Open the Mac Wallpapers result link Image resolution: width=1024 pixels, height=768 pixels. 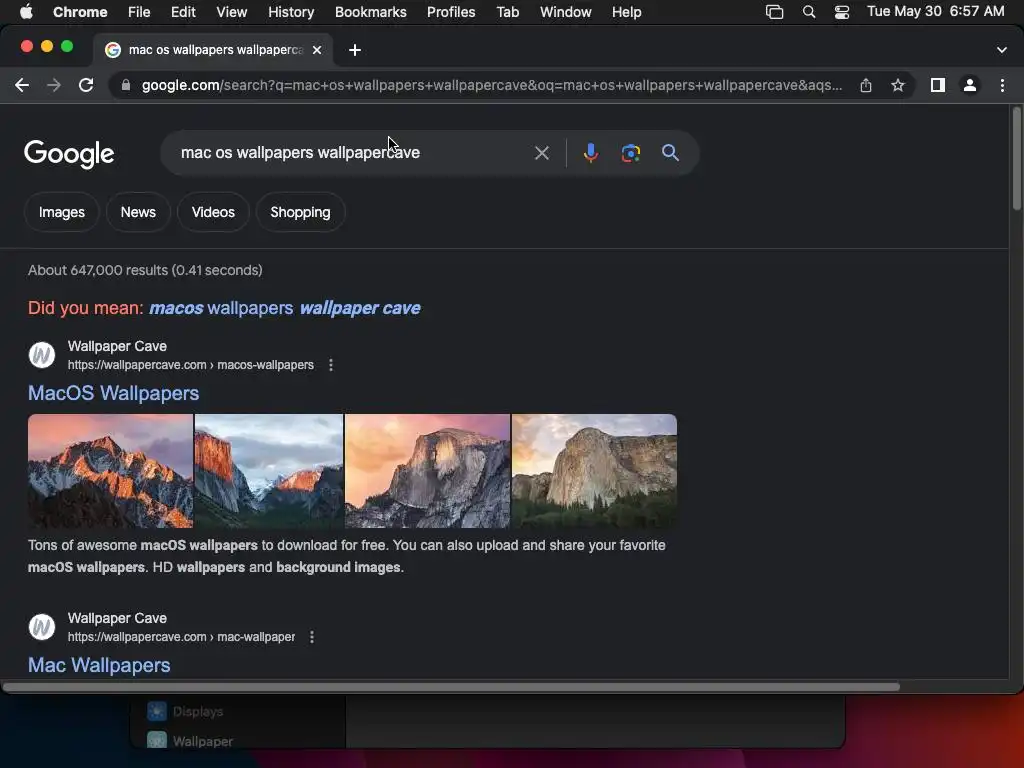[99, 665]
